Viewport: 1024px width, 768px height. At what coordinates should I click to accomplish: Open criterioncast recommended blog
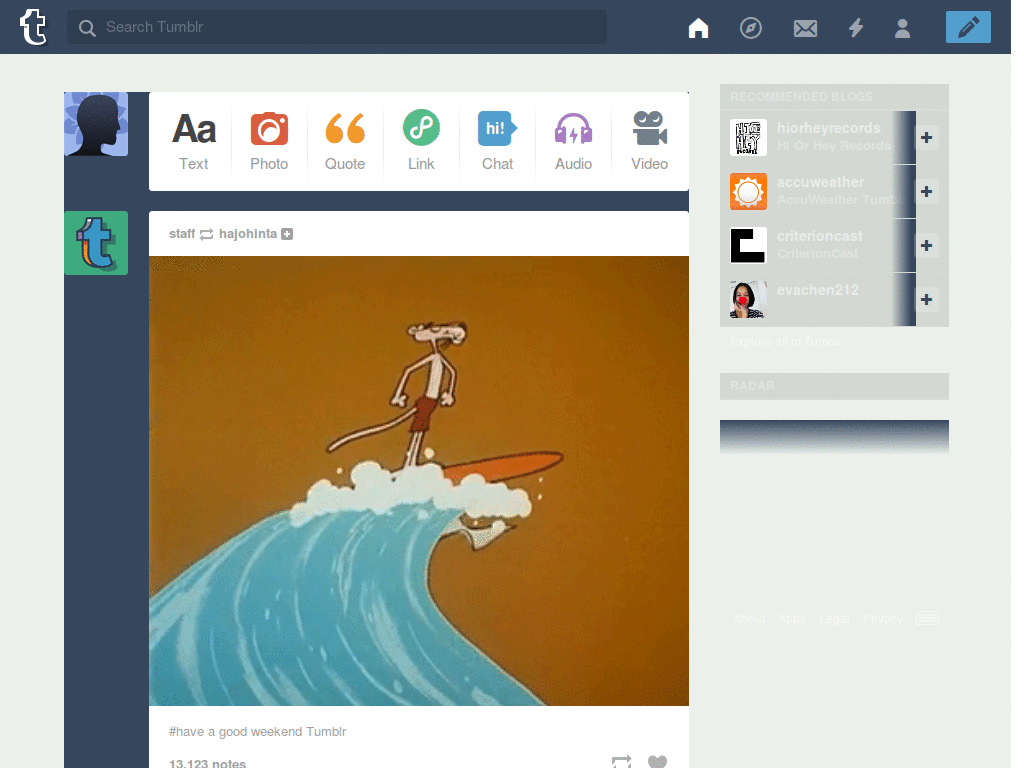[819, 236]
